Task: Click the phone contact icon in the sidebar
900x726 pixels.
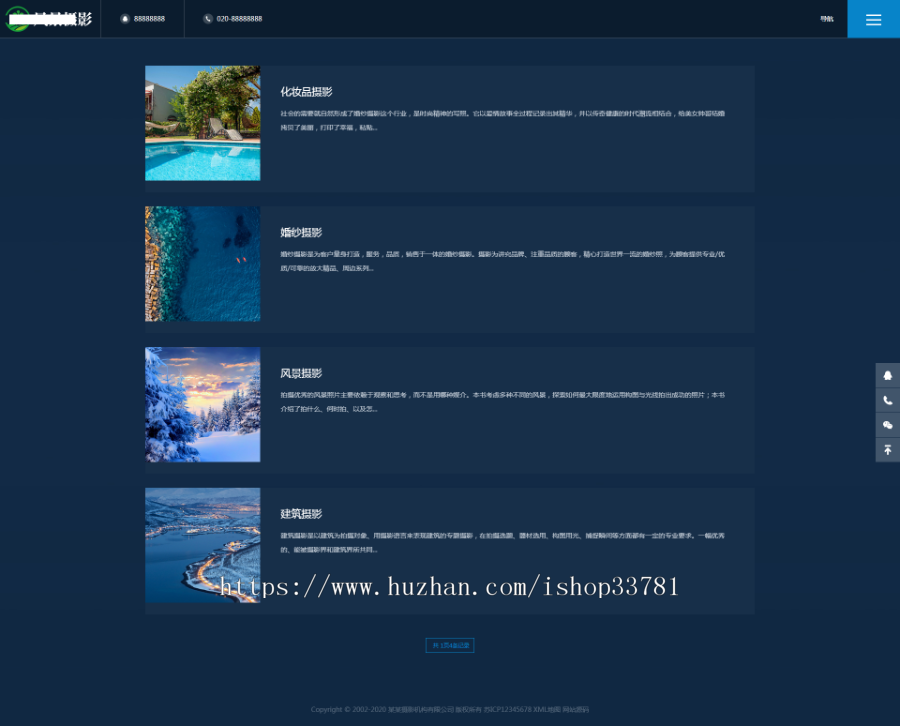Action: tap(887, 400)
